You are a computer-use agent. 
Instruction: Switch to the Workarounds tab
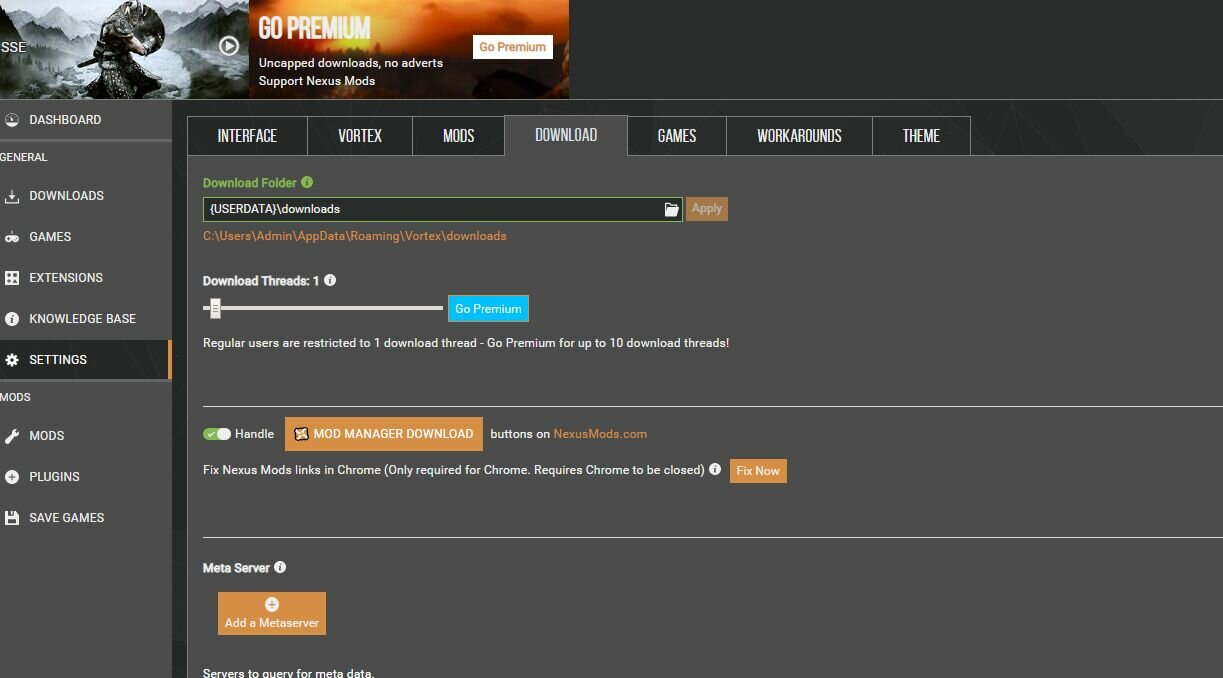click(x=799, y=136)
